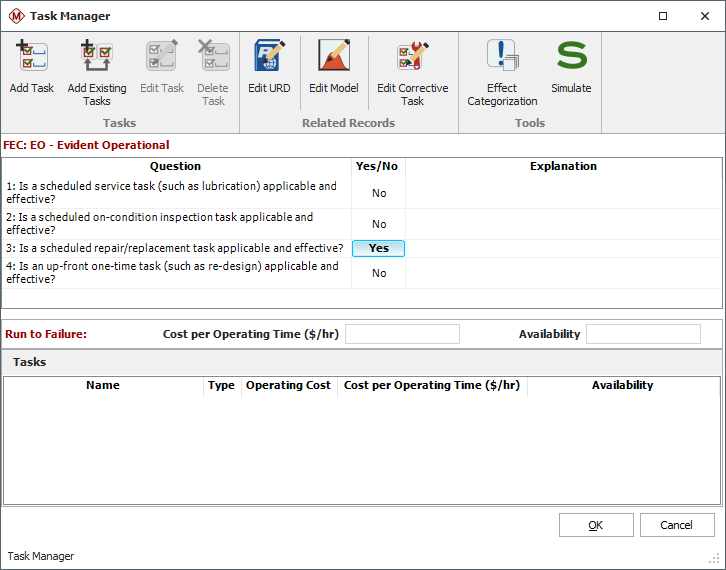The height and width of the screenshot is (570, 726).
Task: Toggle the answer for question 2 inspection task
Action: tap(378, 224)
